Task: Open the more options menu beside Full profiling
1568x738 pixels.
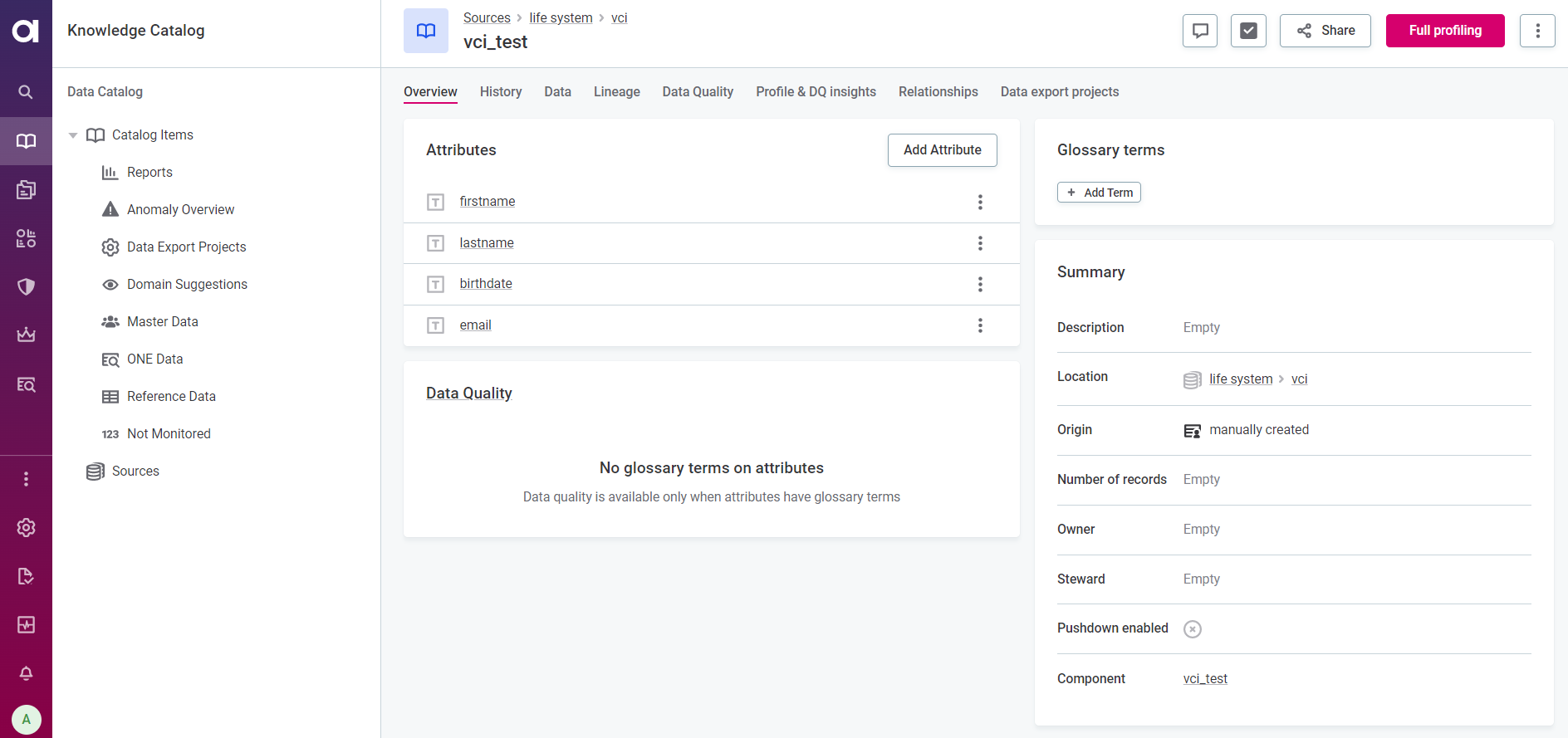Action: point(1536,31)
